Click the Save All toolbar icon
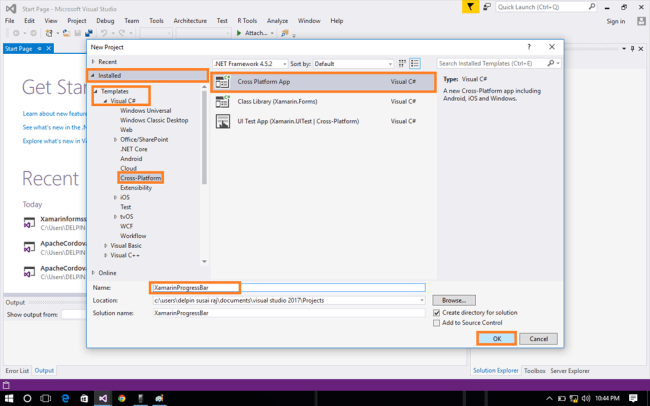The width and height of the screenshot is (650, 406). (x=88, y=33)
